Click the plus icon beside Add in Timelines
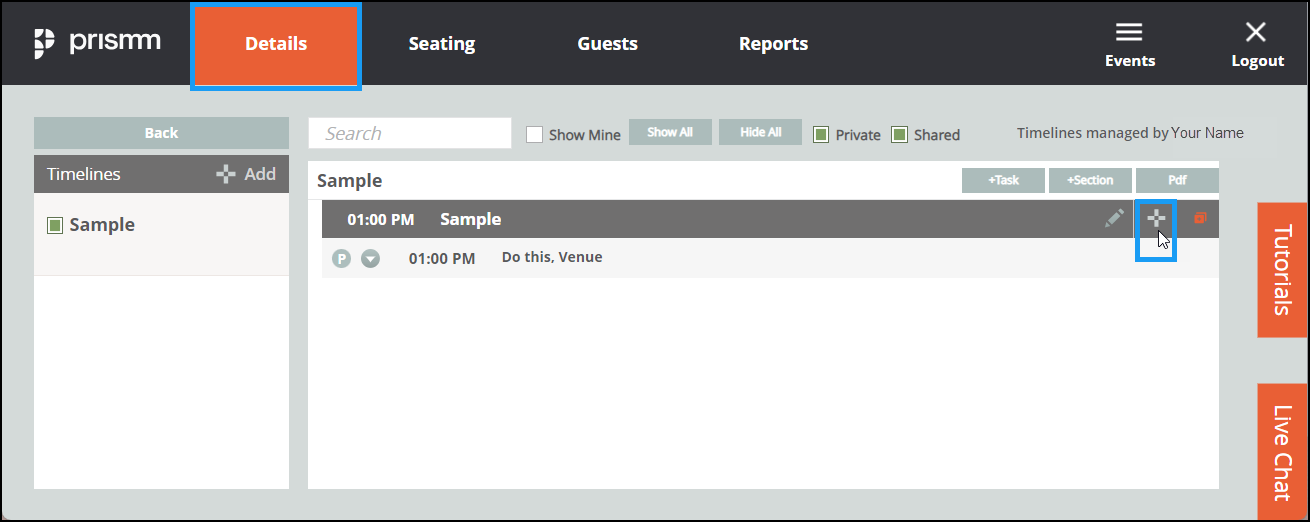The image size is (1310, 522). tap(226, 174)
